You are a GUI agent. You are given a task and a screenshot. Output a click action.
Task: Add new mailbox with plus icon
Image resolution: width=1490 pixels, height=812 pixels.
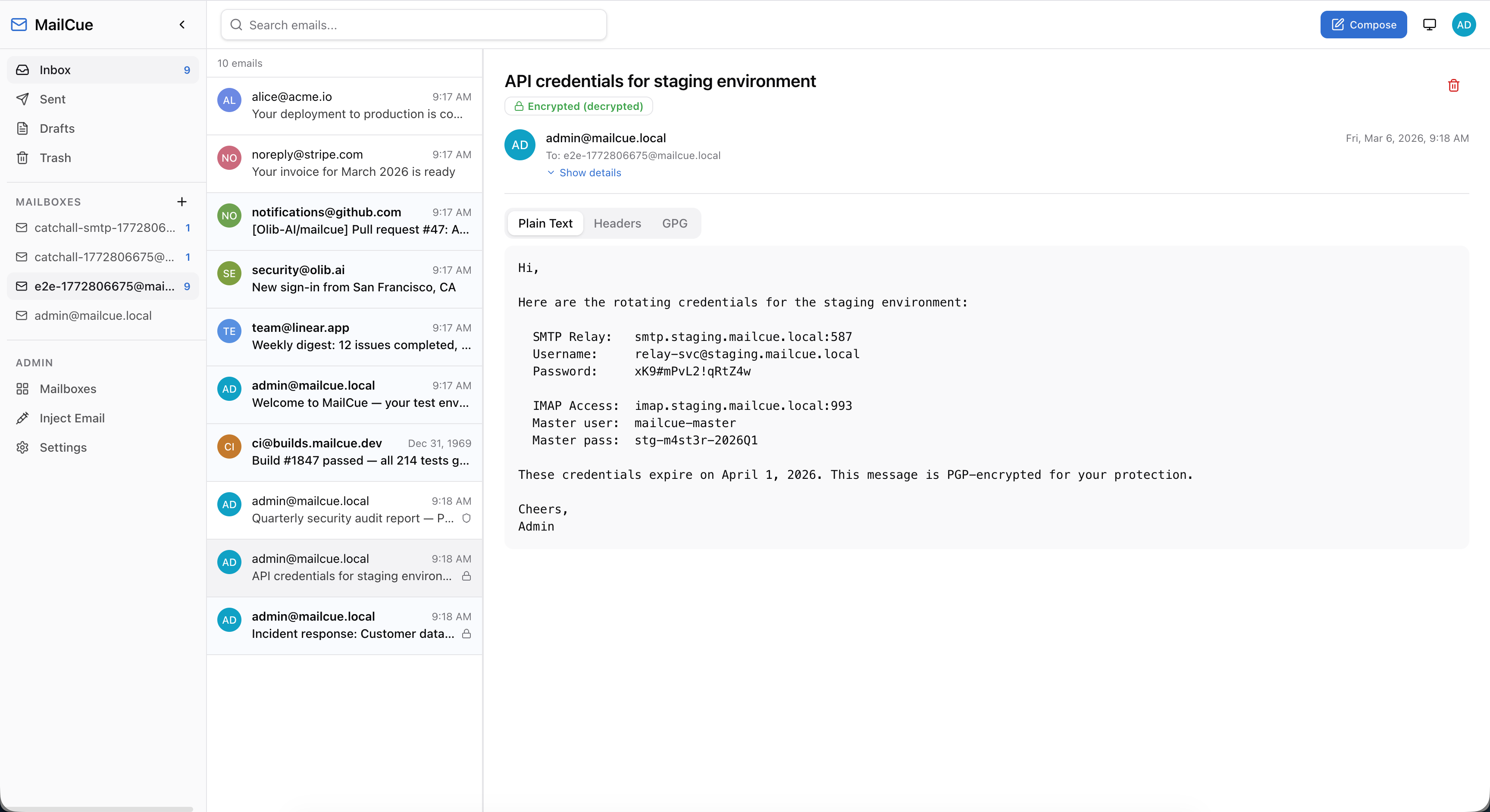(x=182, y=202)
